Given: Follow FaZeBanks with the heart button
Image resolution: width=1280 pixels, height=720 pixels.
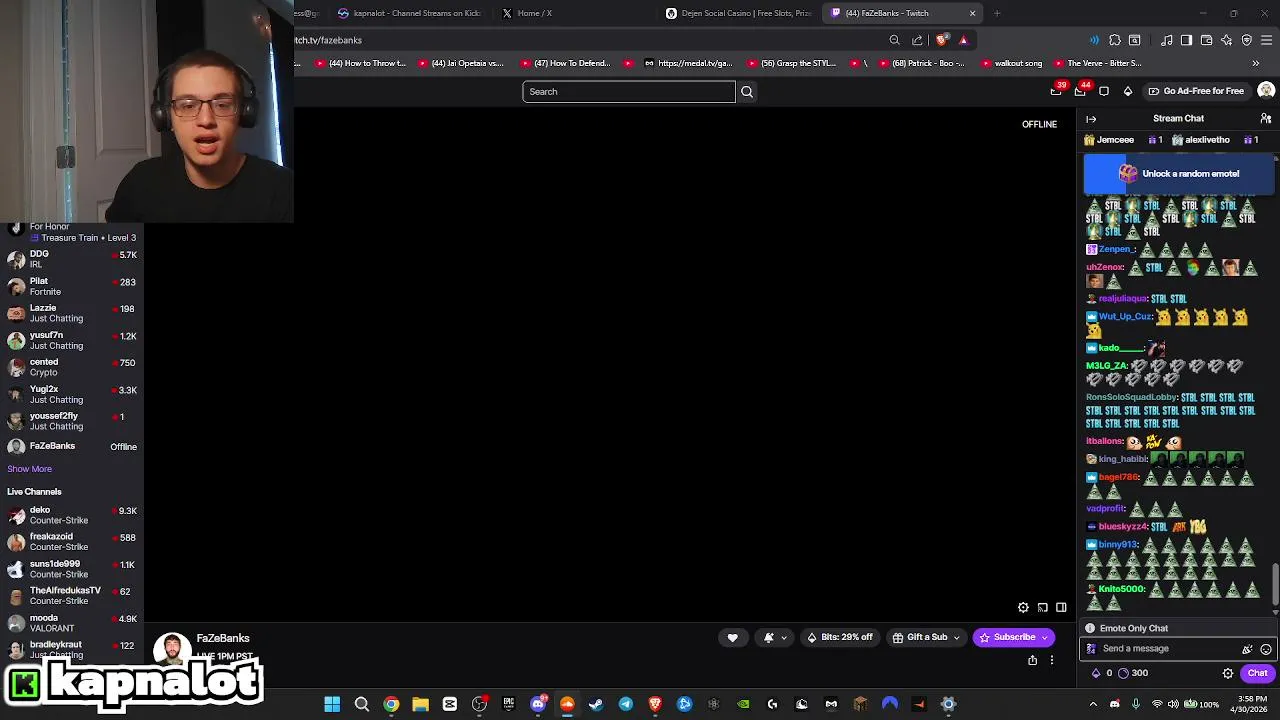Looking at the screenshot, I should click(x=732, y=637).
